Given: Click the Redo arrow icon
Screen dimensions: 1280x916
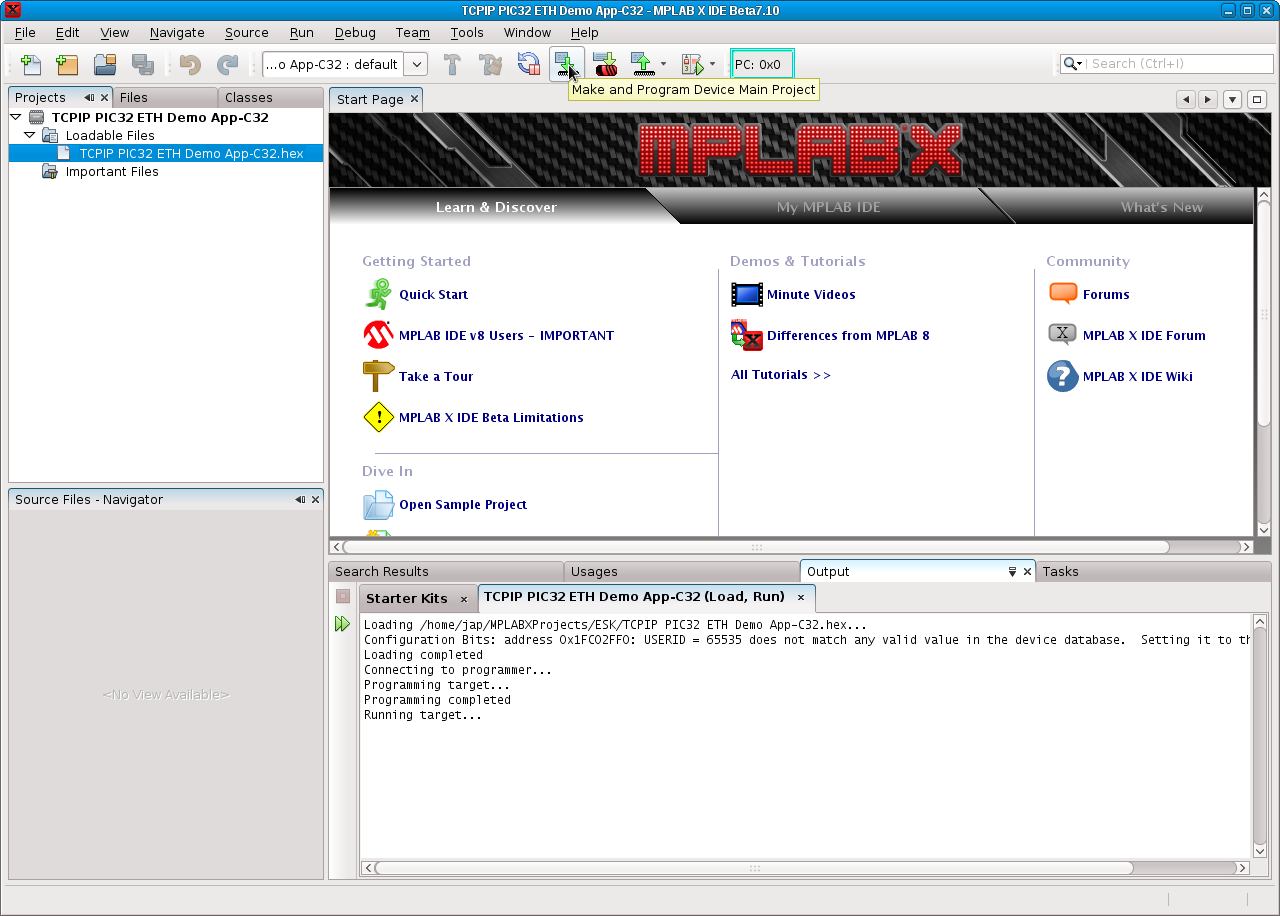Looking at the screenshot, I should pyautogui.click(x=228, y=64).
